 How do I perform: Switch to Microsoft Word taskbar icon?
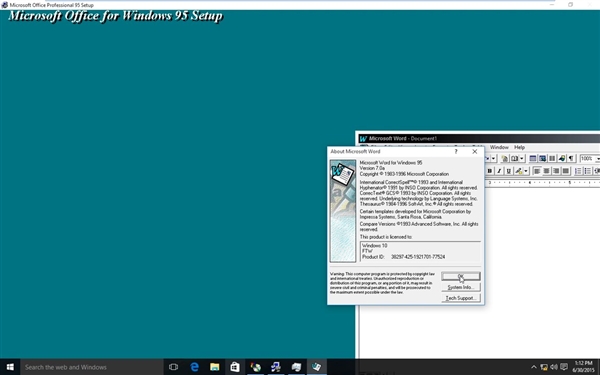pyautogui.click(x=316, y=367)
